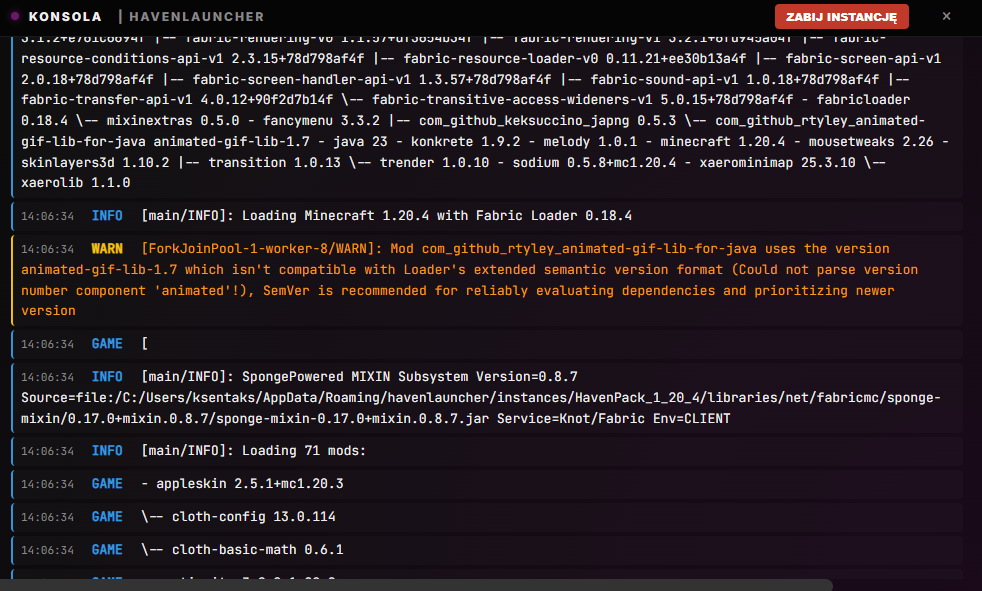Click the GAME badge on the empty bracket line
The width and height of the screenshot is (982, 591).
click(107, 343)
